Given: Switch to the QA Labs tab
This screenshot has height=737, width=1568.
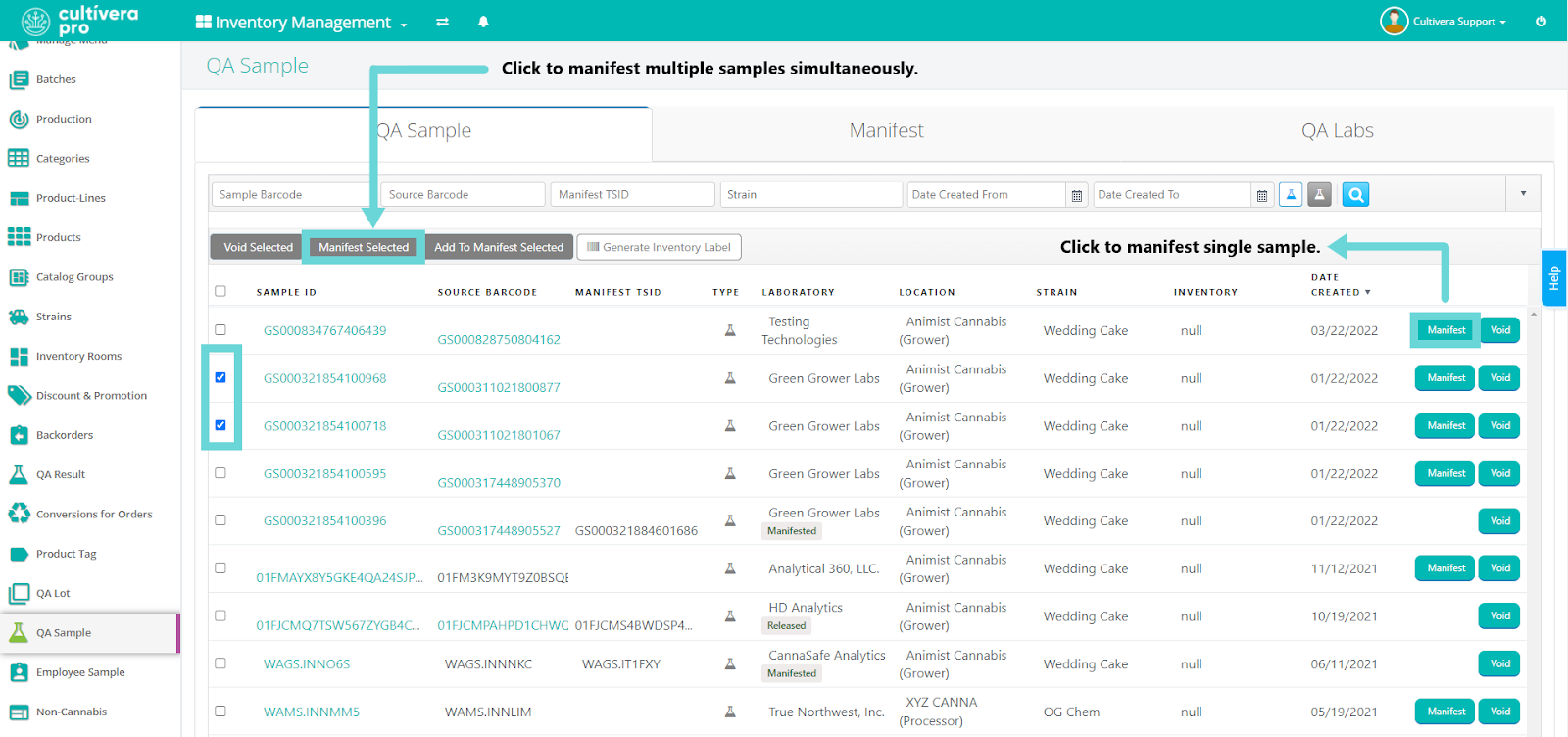Looking at the screenshot, I should (1337, 131).
